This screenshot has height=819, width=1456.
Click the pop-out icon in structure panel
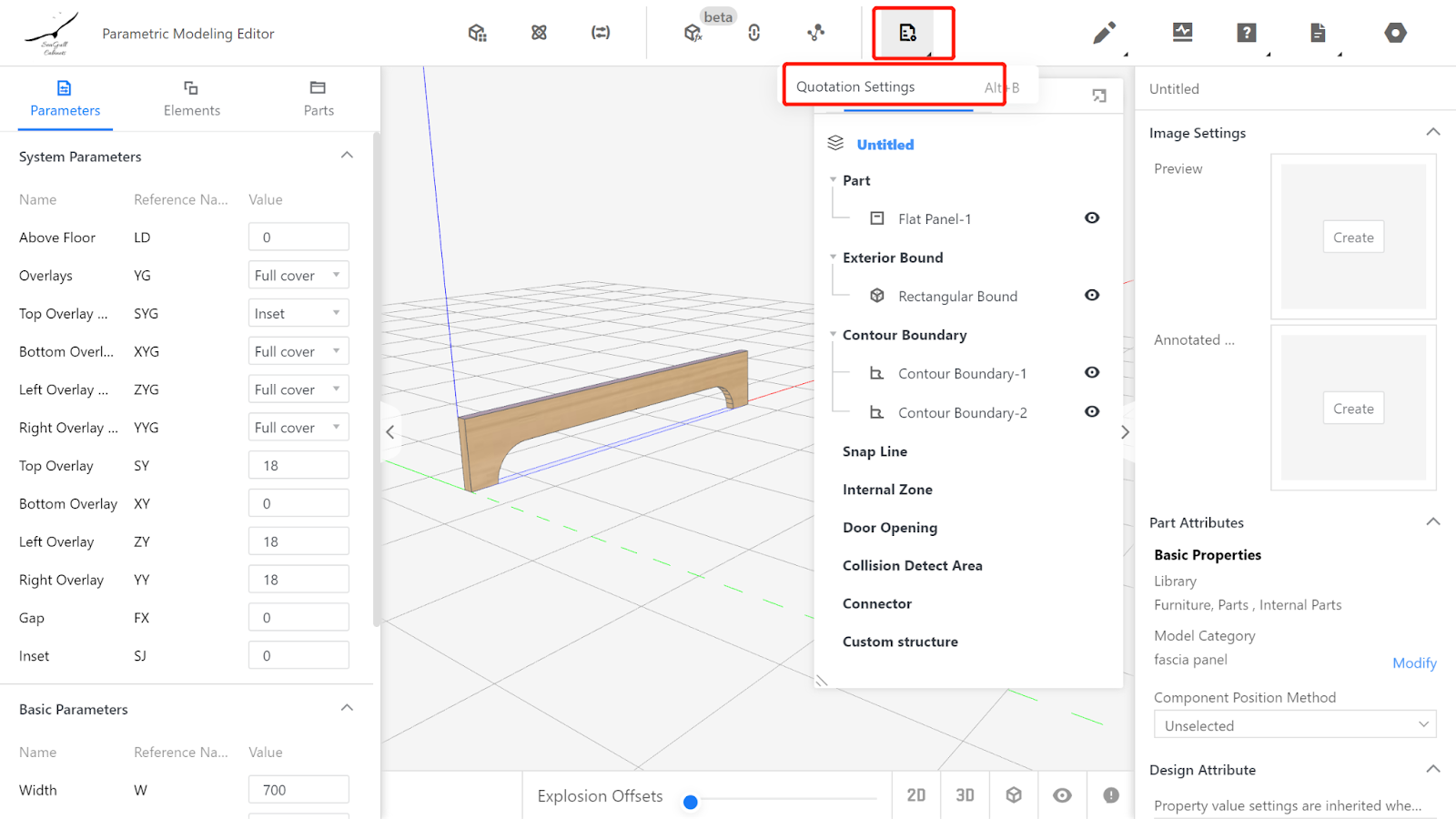(x=1099, y=96)
